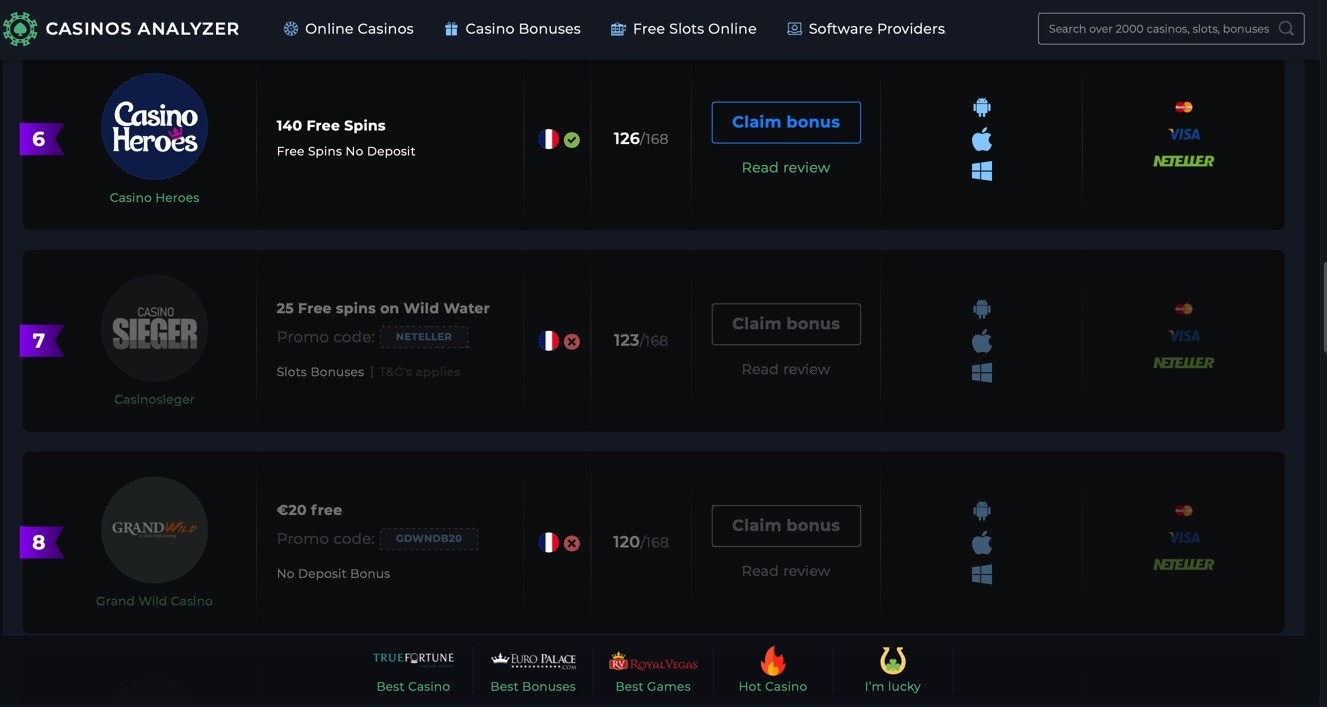Image resolution: width=1327 pixels, height=707 pixels.
Task: Click red cross icon in Grand Wild row
Action: coord(572,544)
